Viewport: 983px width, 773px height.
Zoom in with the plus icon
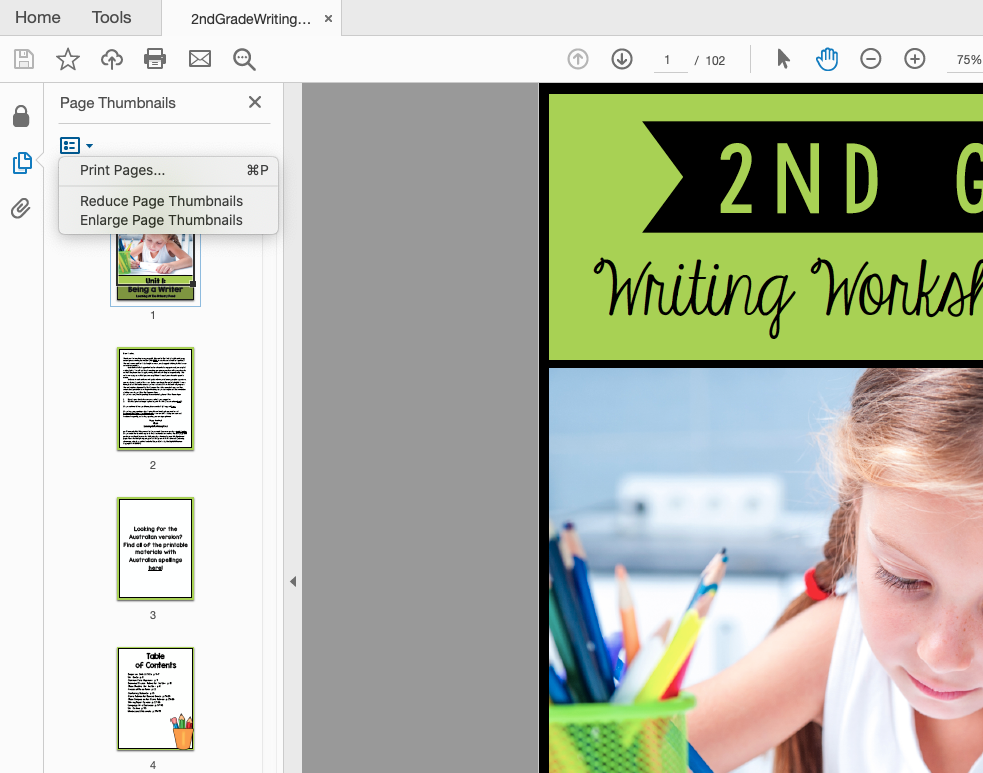[x=915, y=59]
